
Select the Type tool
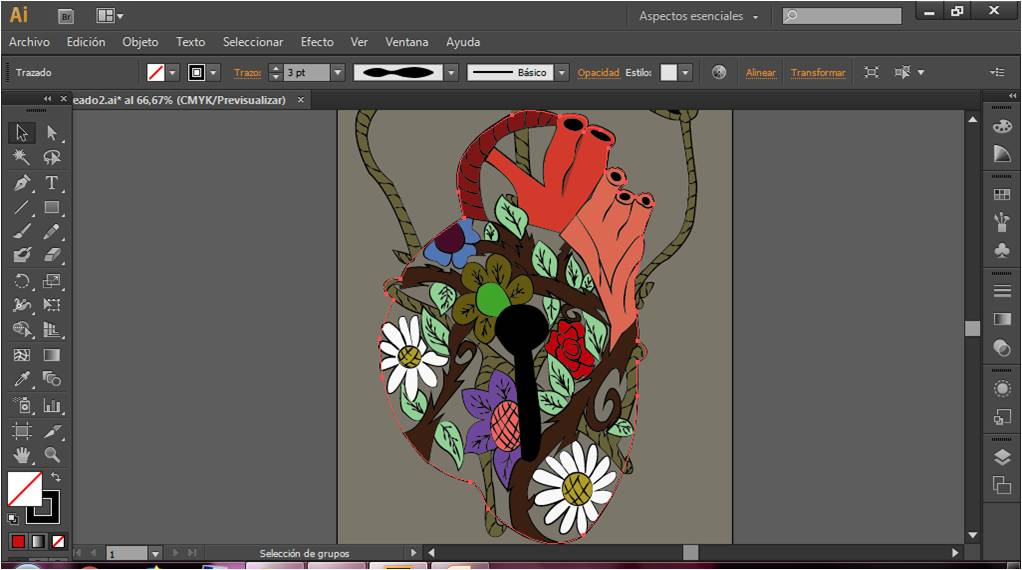click(x=52, y=183)
